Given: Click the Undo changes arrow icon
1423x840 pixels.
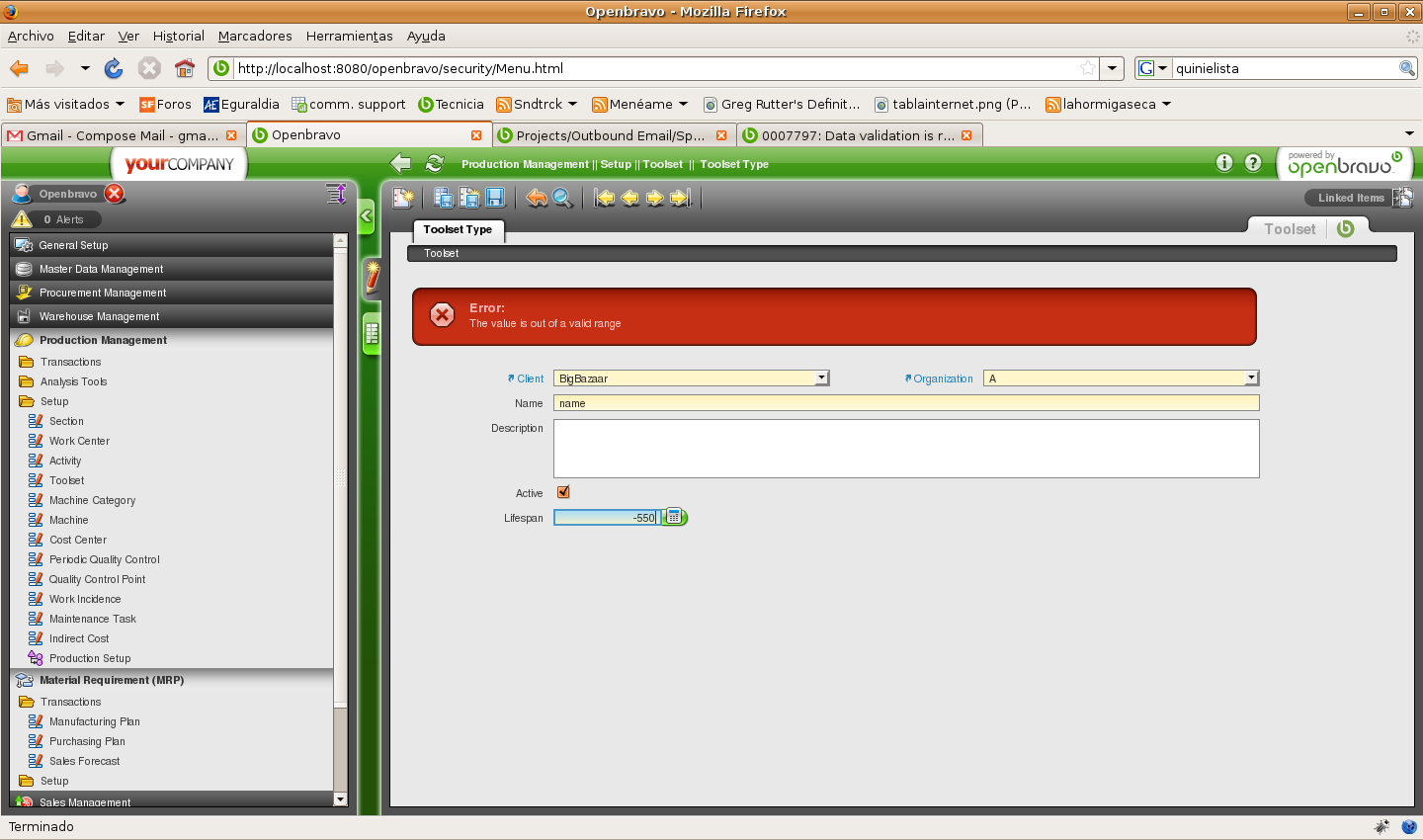Looking at the screenshot, I should tap(537, 198).
